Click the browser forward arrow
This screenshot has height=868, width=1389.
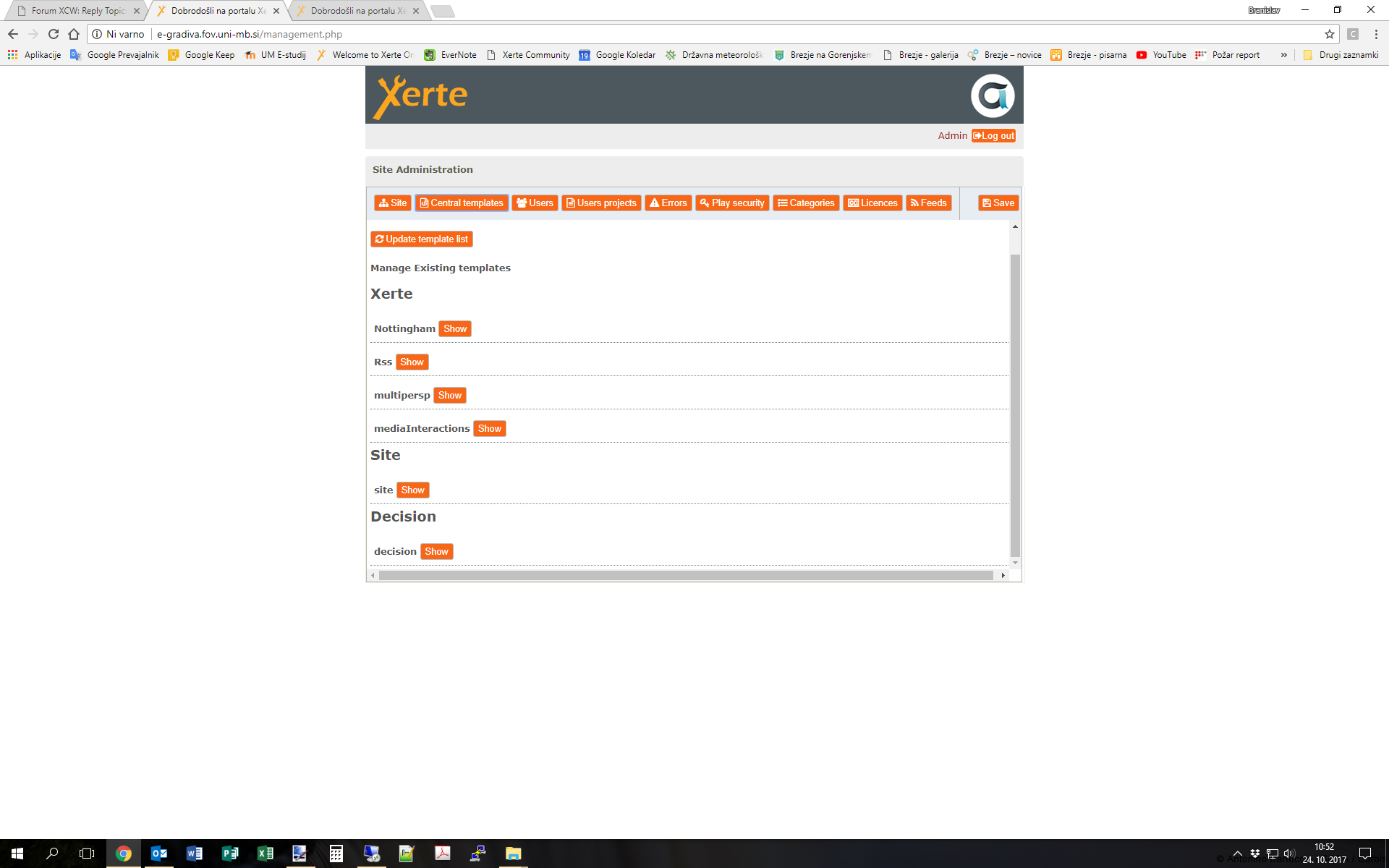33,34
